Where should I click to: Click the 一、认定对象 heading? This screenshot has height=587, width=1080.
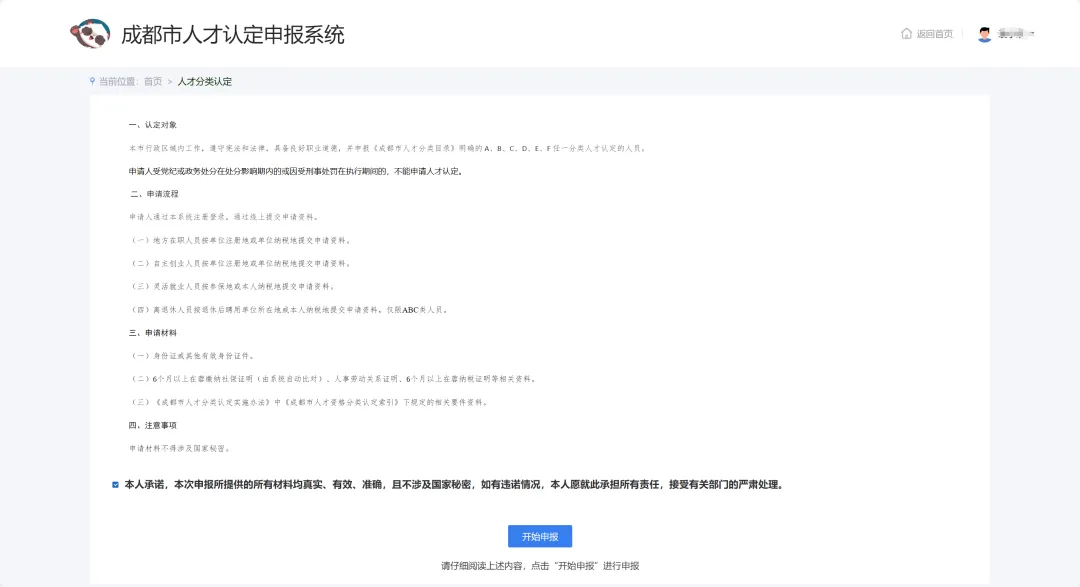click(x=153, y=125)
